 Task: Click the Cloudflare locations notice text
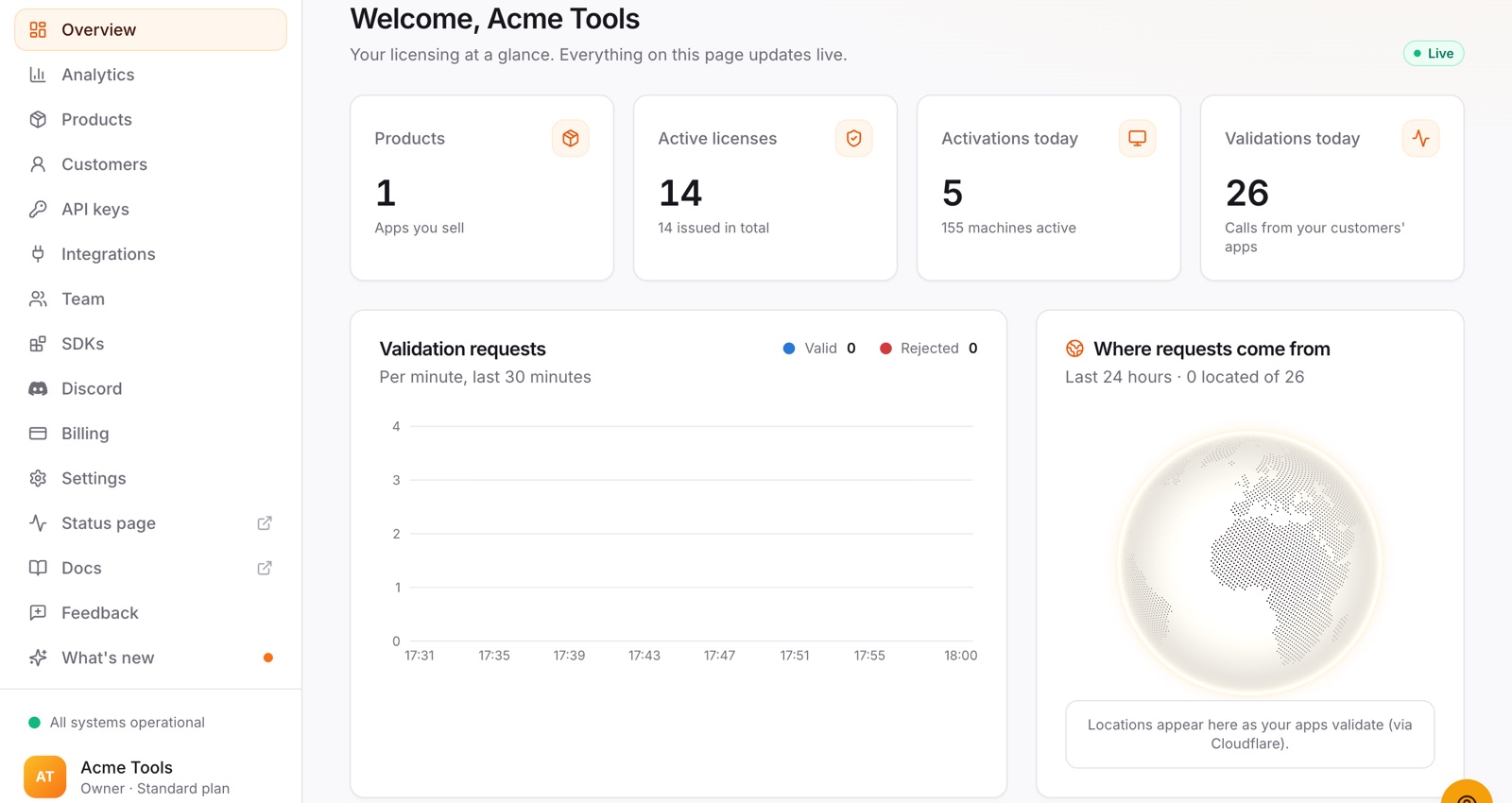pos(1249,734)
